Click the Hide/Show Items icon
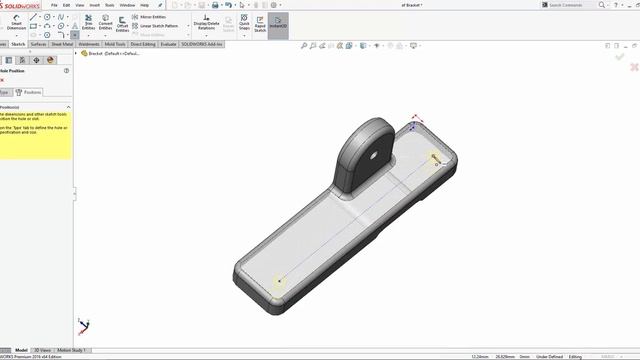This screenshot has height=360, width=640. click(x=377, y=46)
